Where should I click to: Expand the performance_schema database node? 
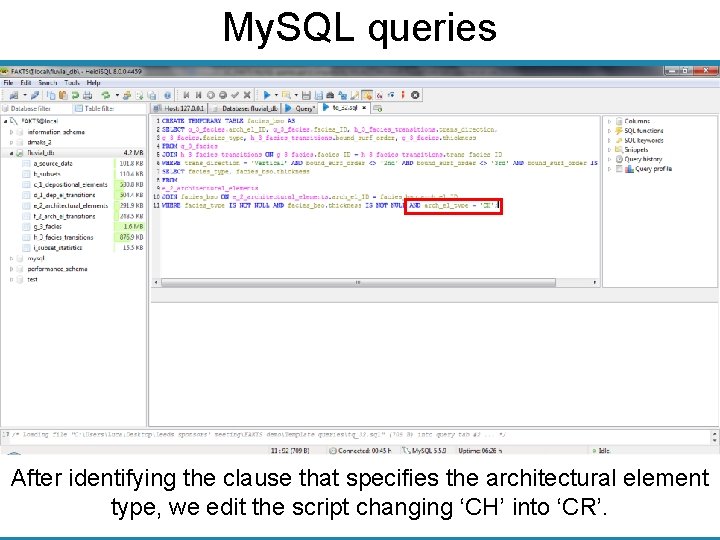tap(11, 269)
